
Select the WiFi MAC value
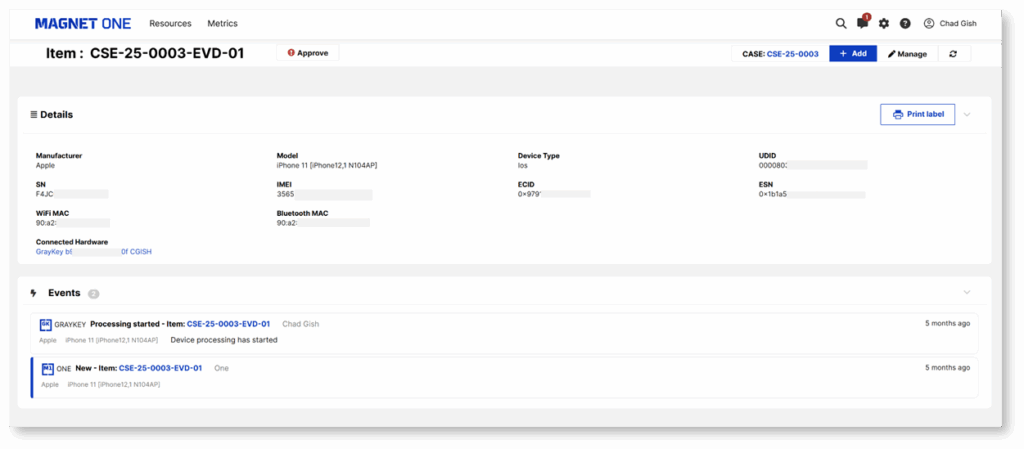[72, 223]
